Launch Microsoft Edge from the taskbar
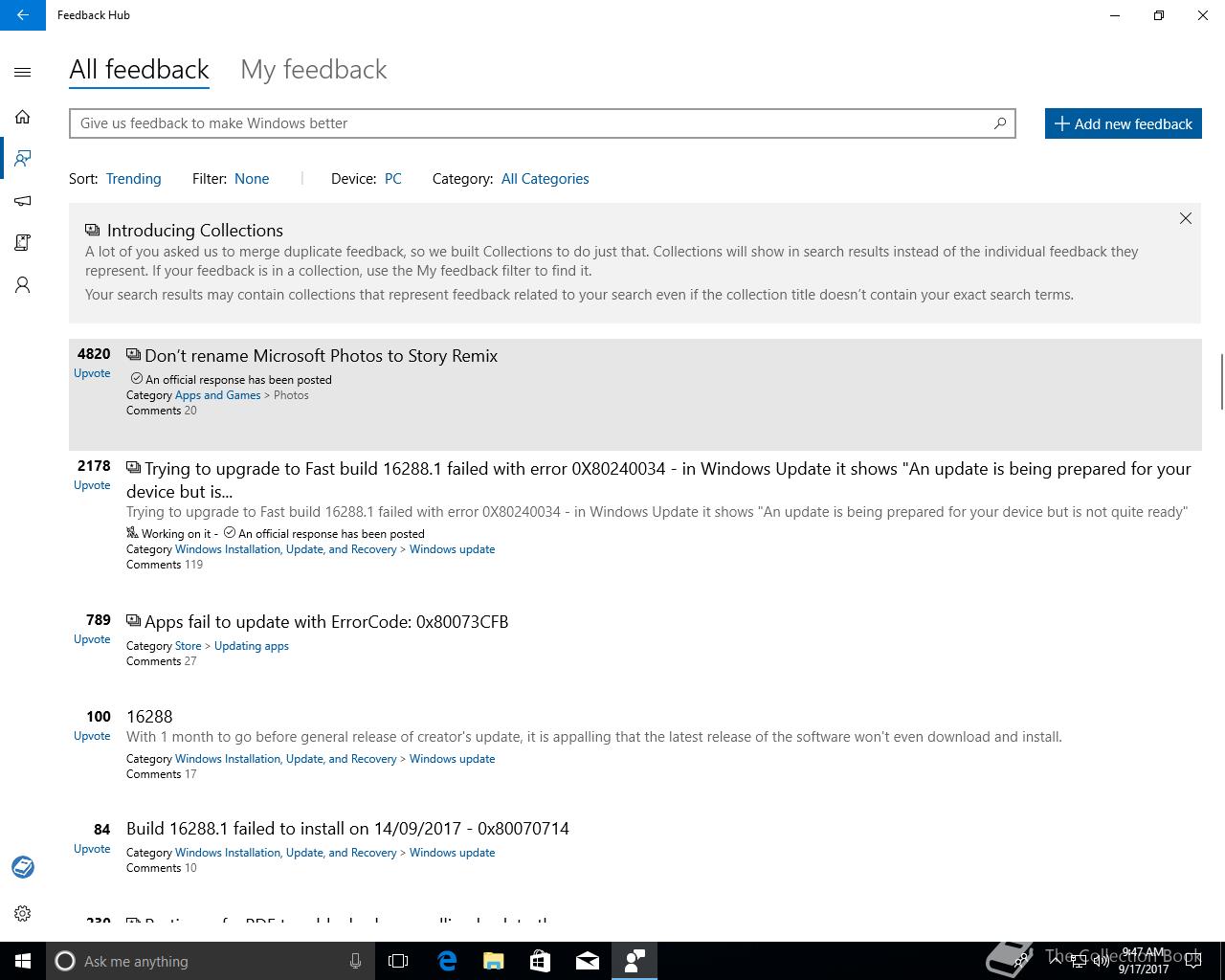 (x=447, y=961)
